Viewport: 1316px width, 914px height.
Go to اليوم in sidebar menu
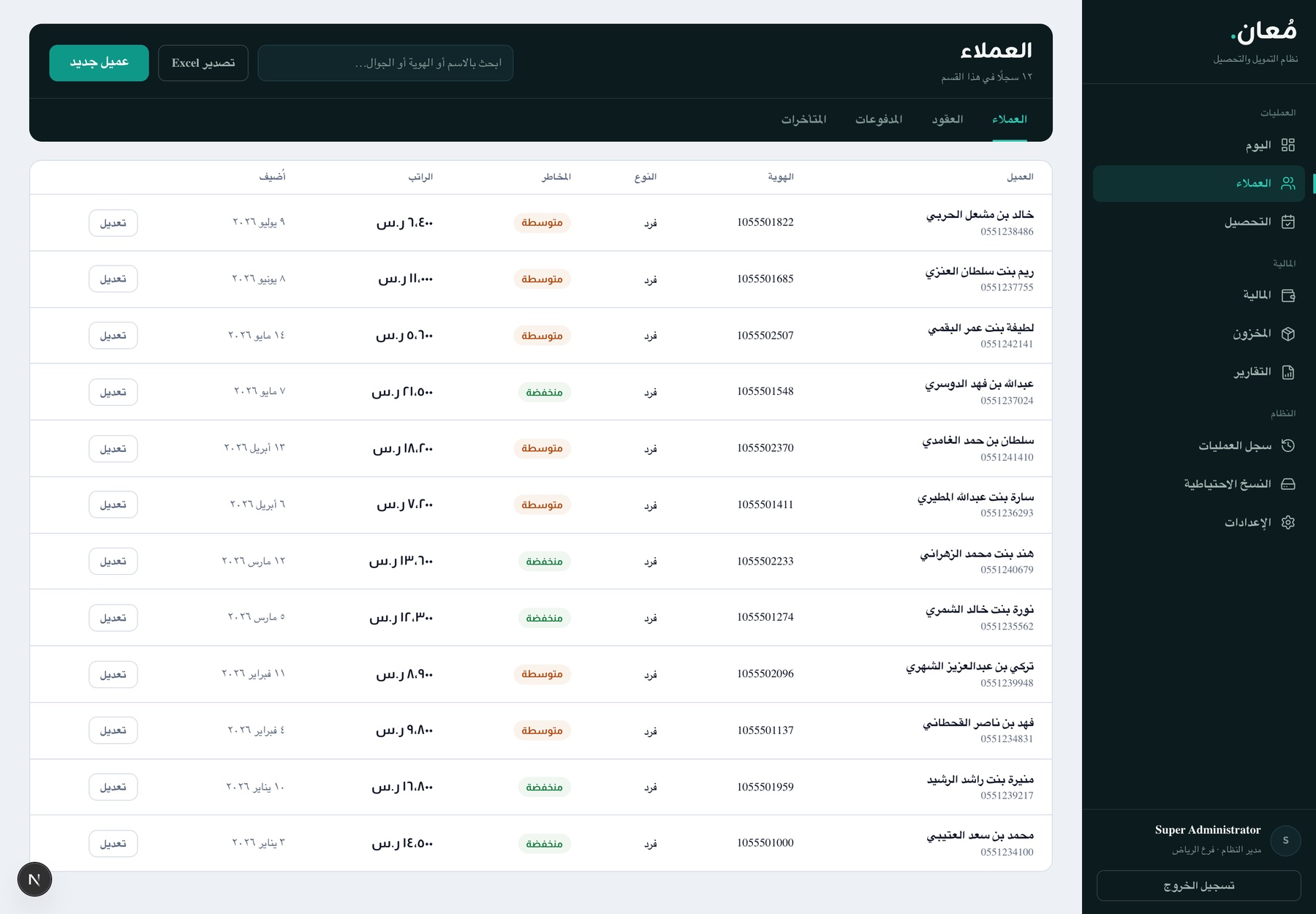click(x=1199, y=145)
